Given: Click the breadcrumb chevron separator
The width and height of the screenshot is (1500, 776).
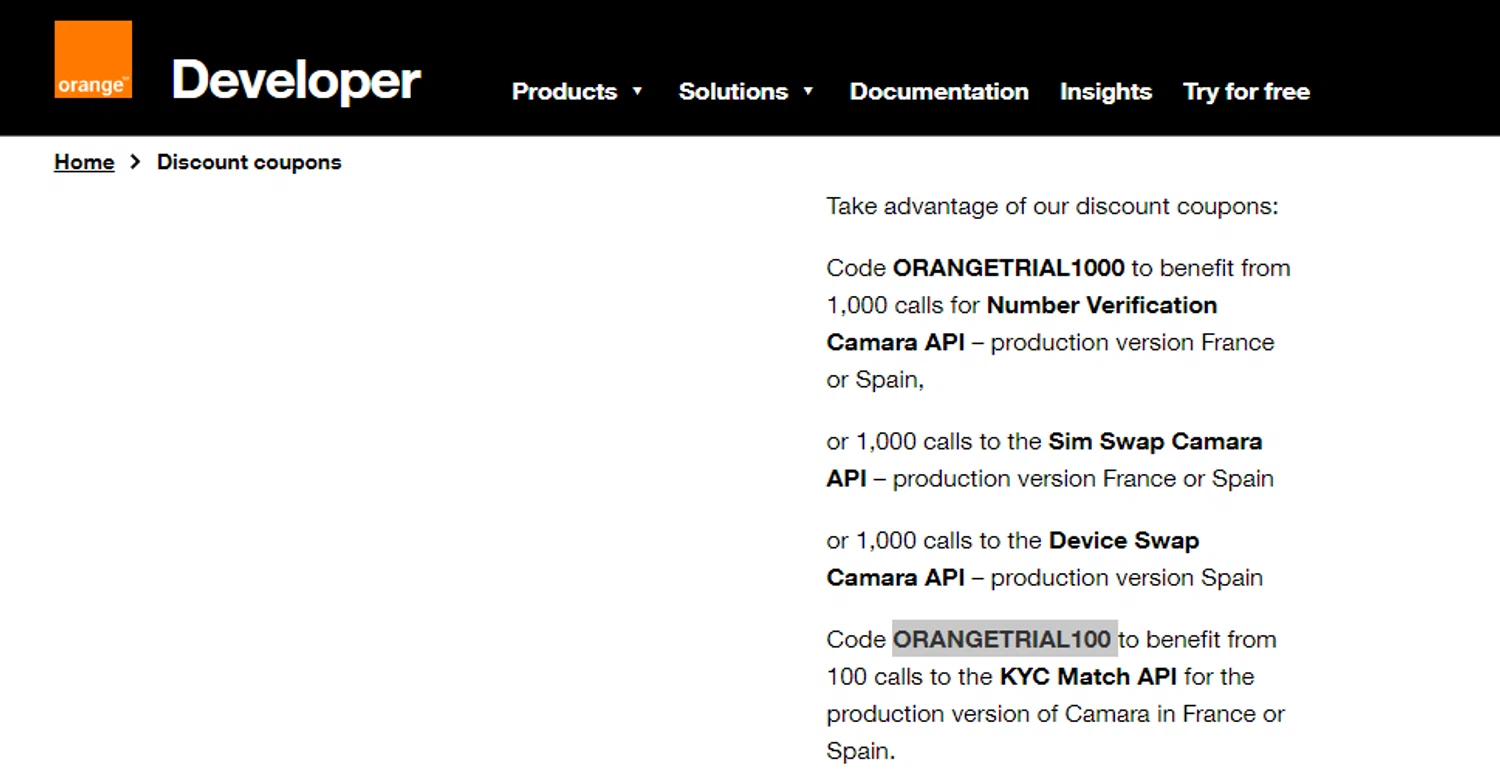Looking at the screenshot, I should [x=135, y=162].
